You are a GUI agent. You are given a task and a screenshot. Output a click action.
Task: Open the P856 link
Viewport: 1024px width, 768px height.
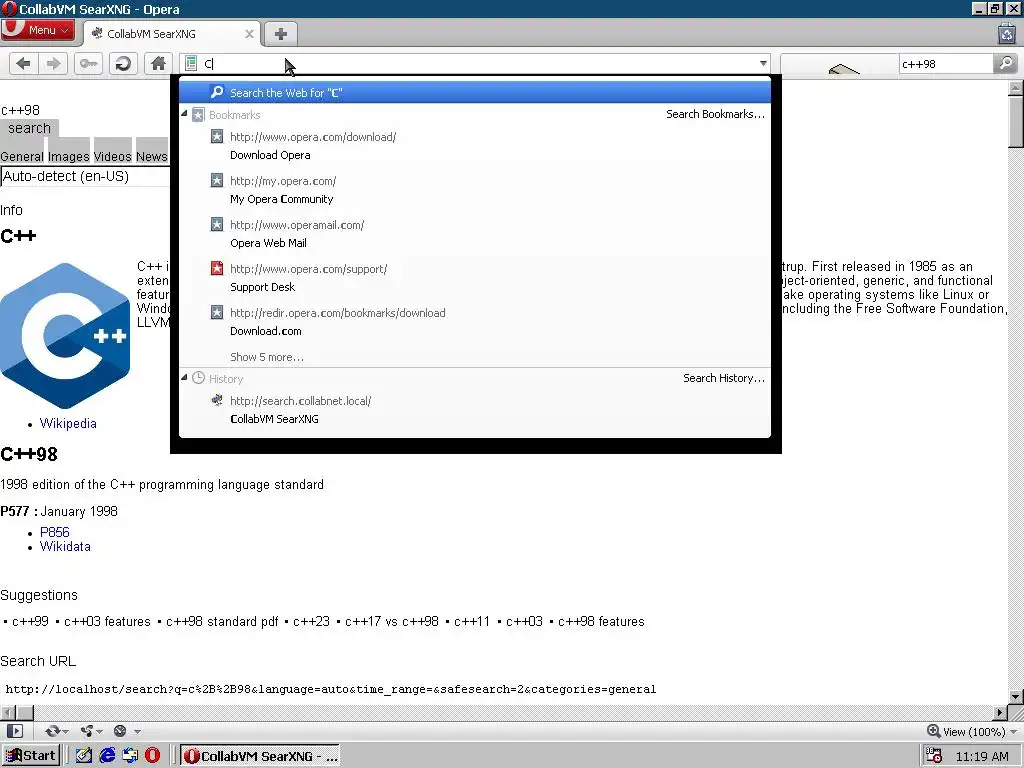click(x=54, y=532)
